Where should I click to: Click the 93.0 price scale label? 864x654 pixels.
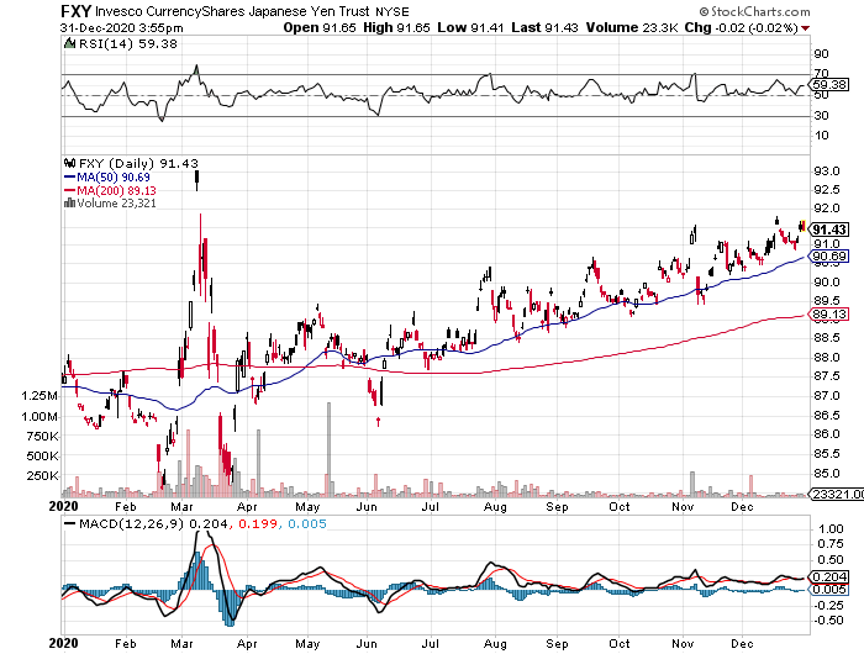tap(827, 171)
